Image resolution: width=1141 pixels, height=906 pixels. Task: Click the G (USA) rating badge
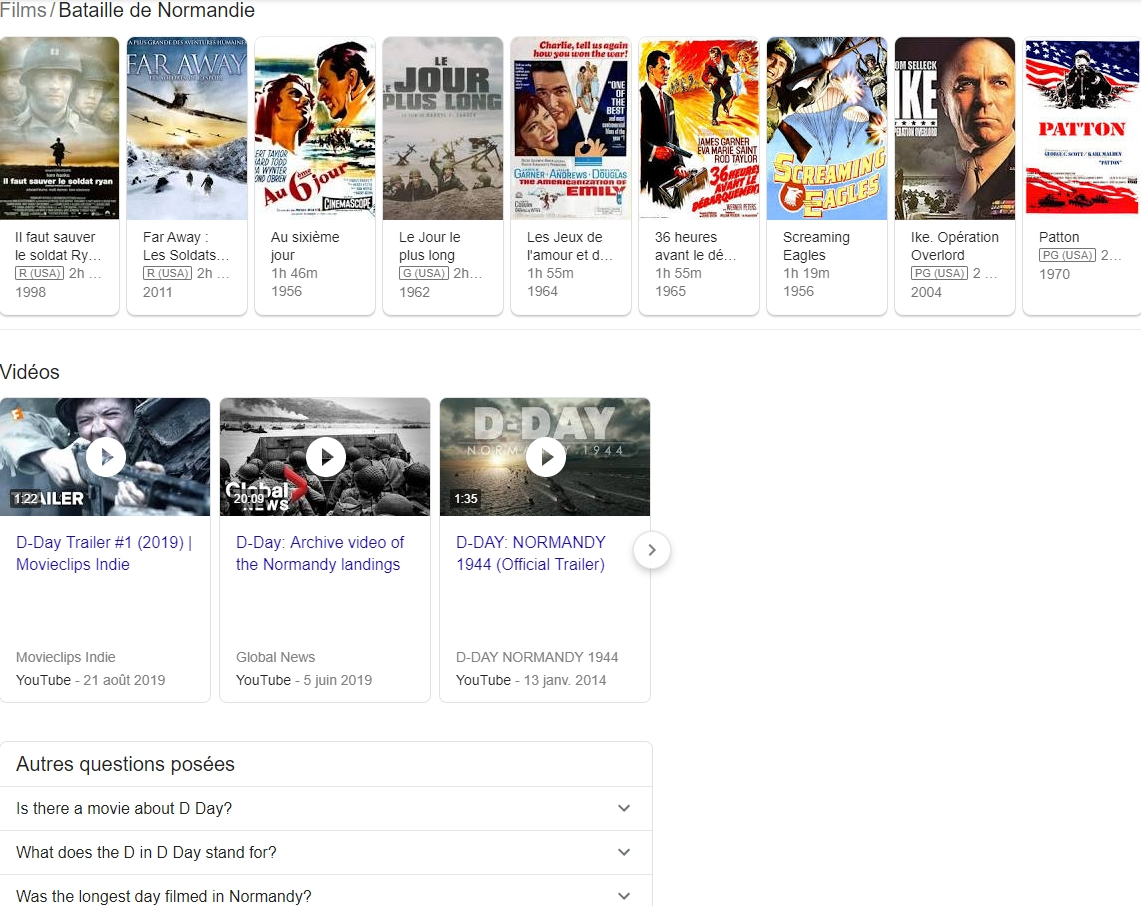click(x=424, y=273)
